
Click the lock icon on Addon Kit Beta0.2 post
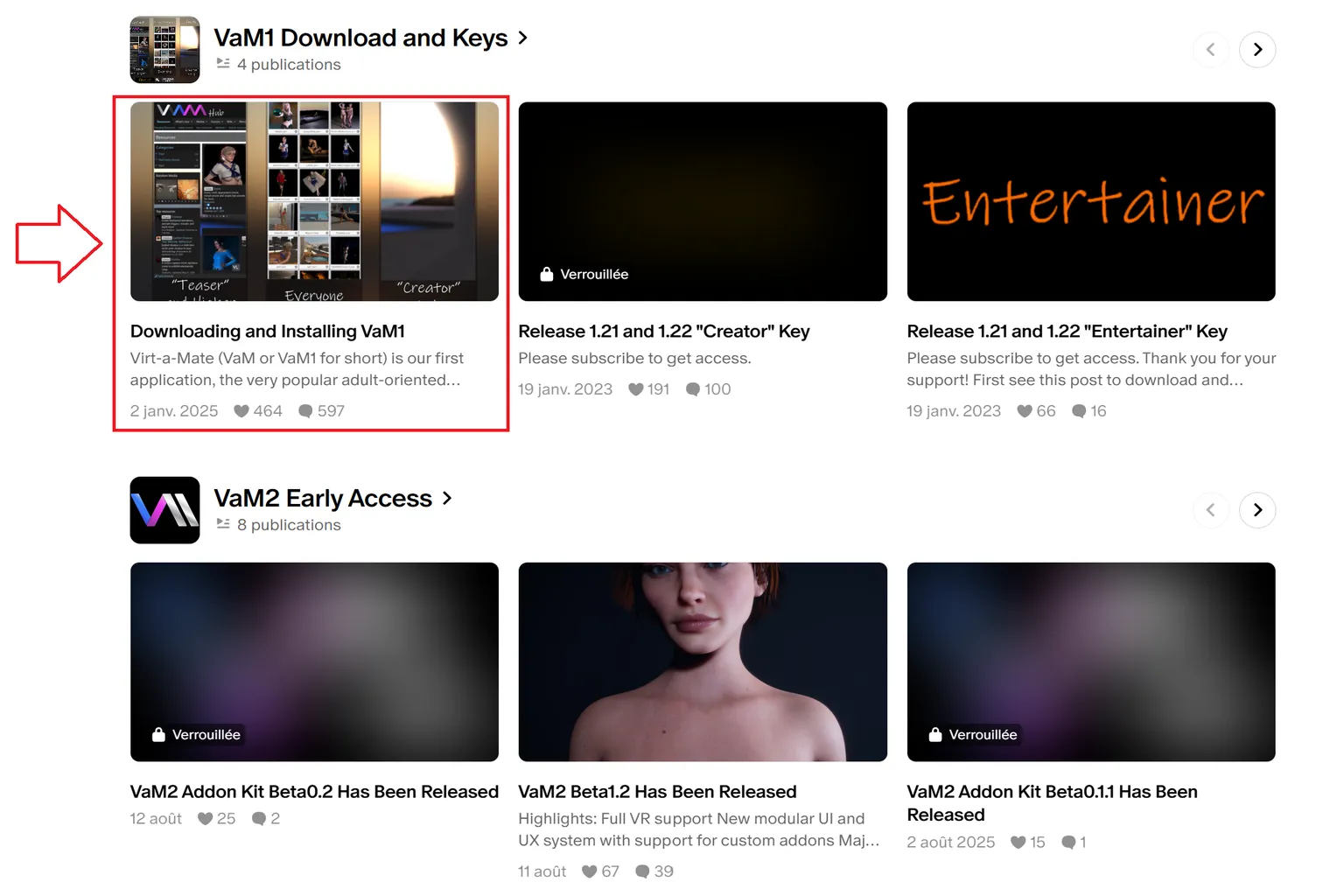[x=158, y=734]
